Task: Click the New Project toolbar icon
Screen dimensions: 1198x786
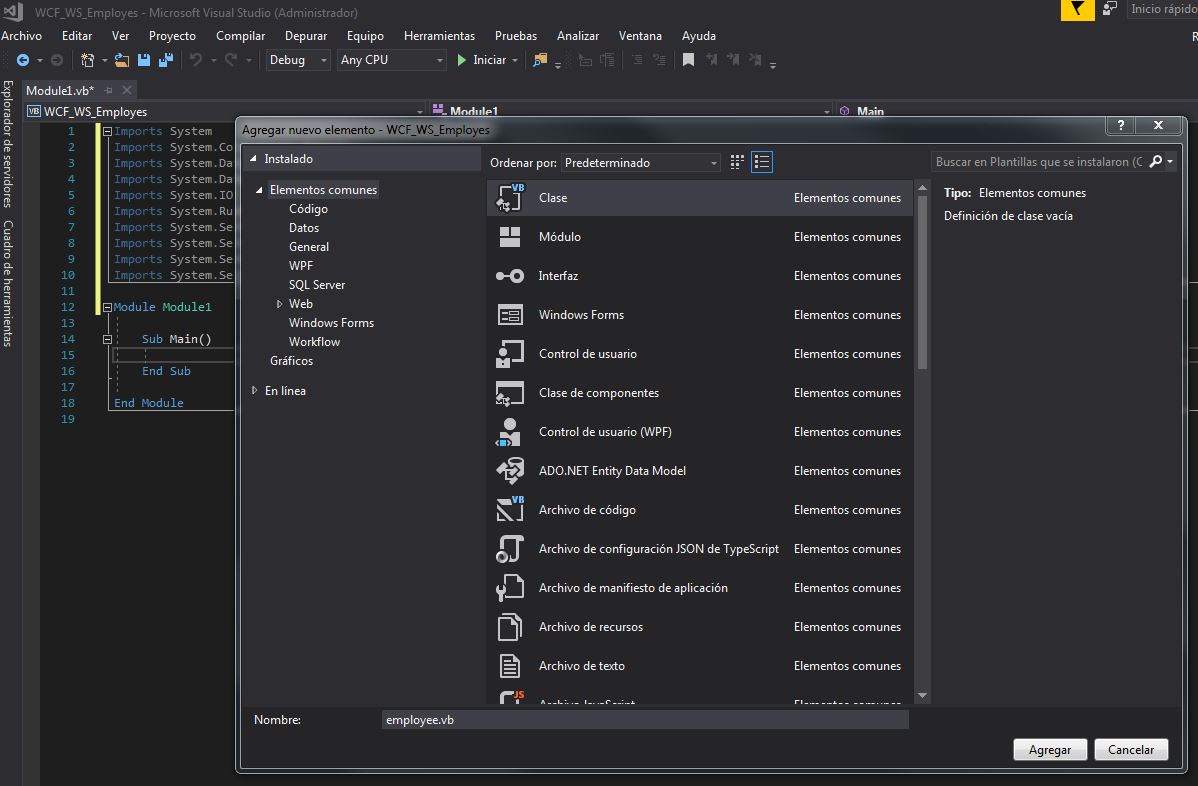Action: pos(87,60)
